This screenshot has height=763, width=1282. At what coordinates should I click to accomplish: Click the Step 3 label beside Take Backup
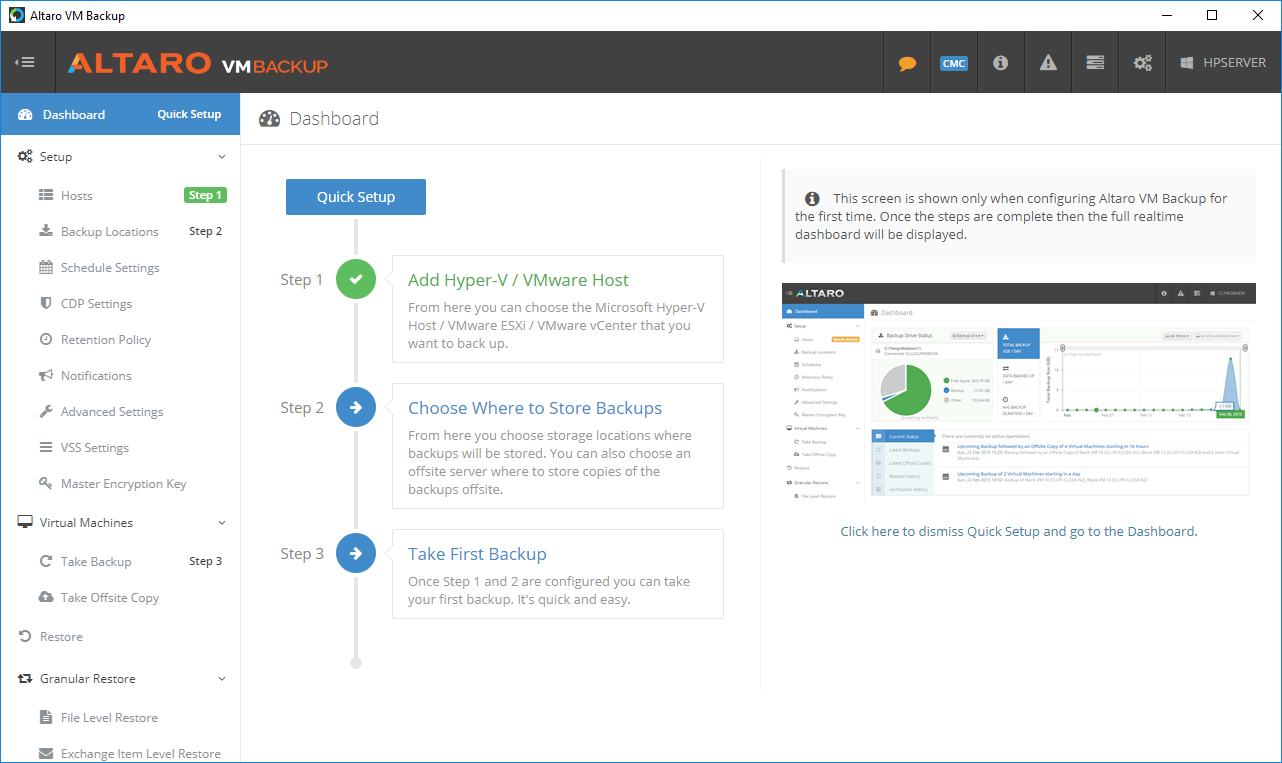(x=206, y=561)
